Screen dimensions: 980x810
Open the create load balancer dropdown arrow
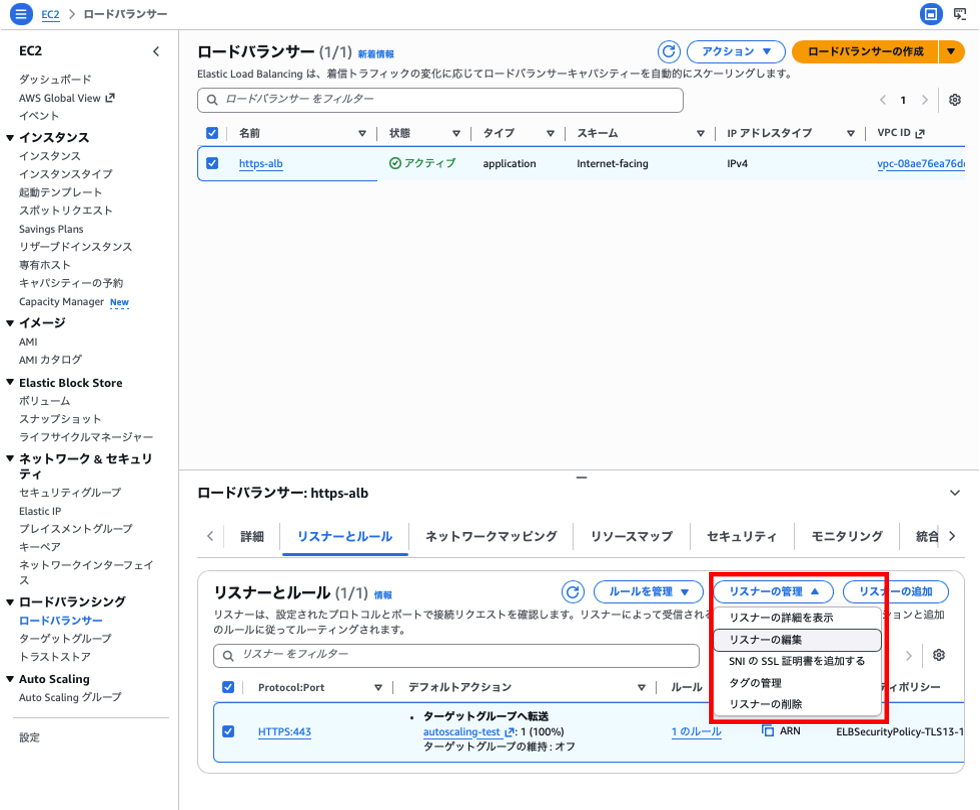[951, 51]
